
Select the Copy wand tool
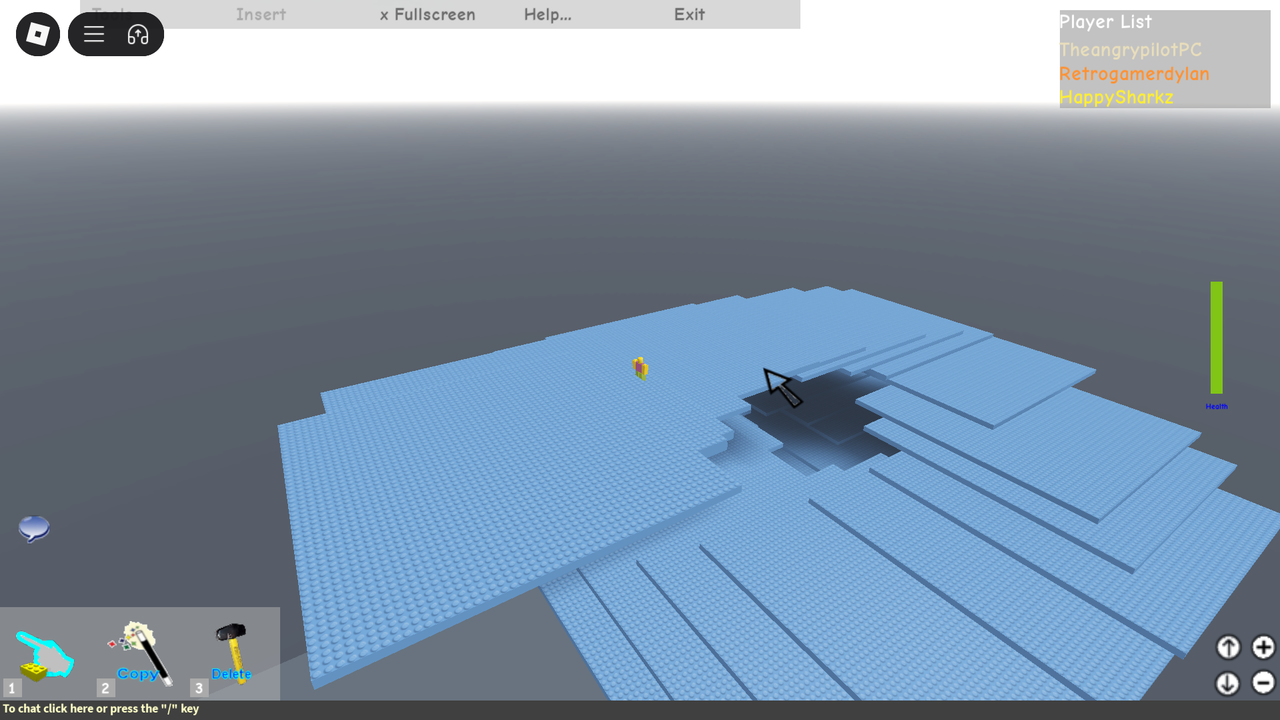coord(140,653)
